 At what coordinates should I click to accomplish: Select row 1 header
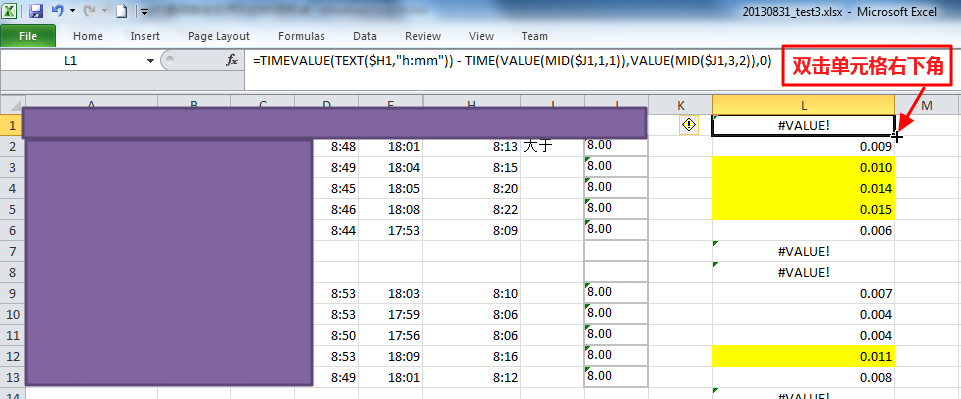(x=12, y=125)
